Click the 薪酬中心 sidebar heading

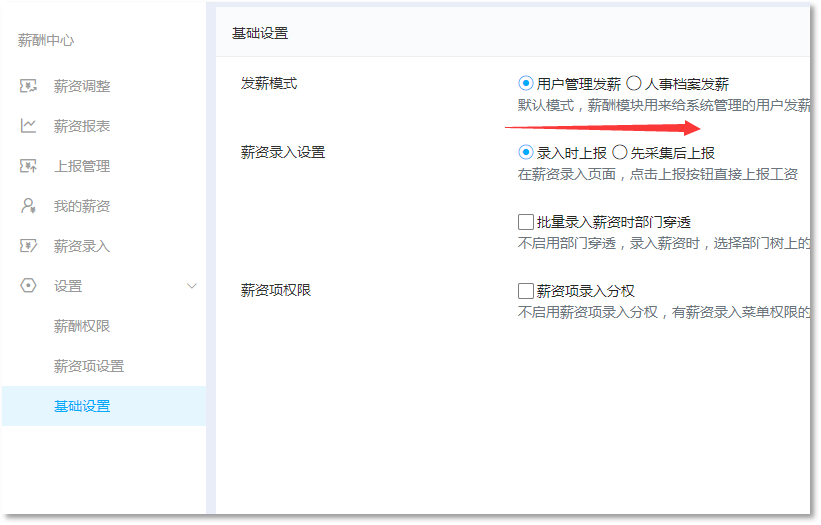46,41
